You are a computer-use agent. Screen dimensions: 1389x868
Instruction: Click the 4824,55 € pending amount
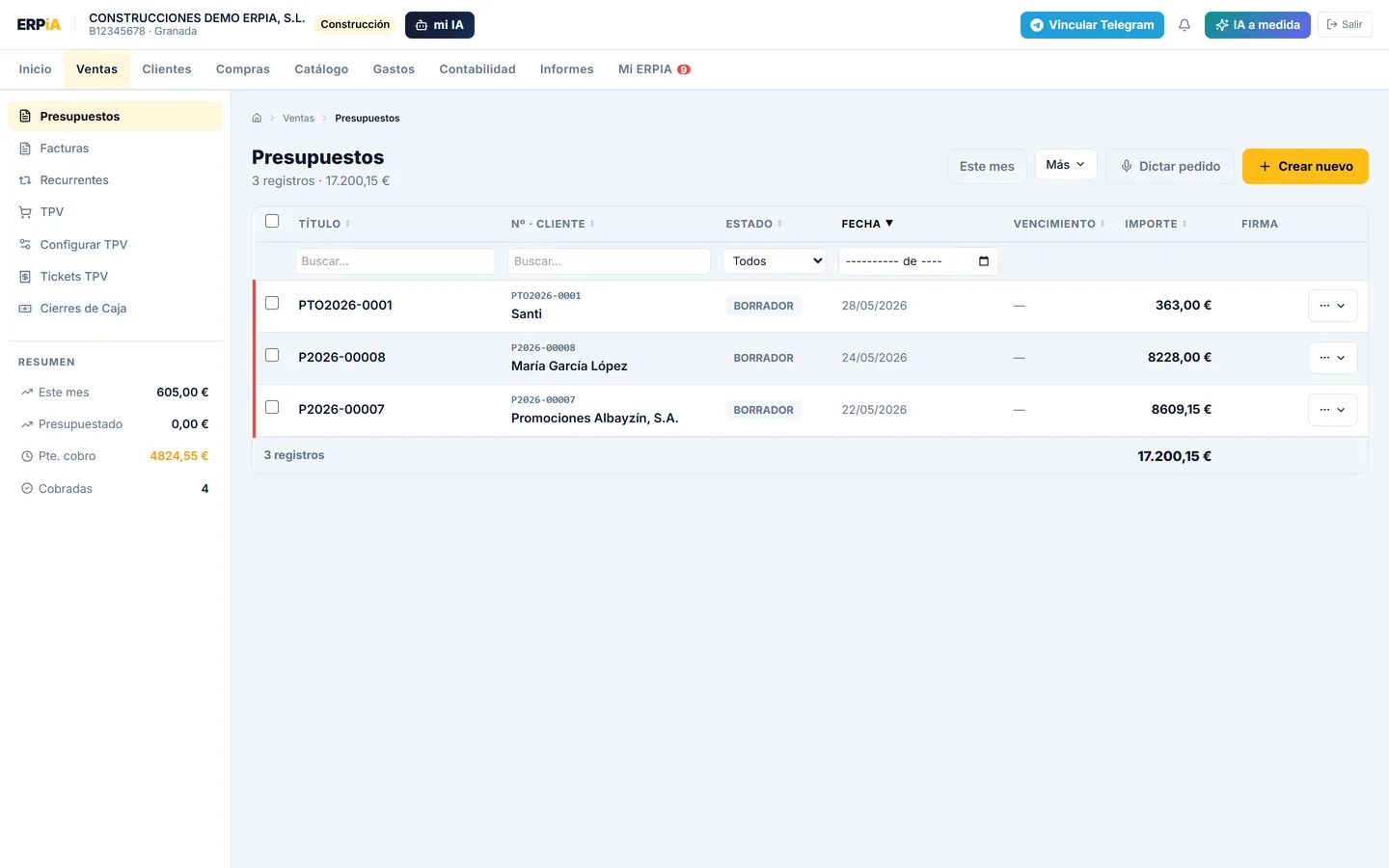179,456
